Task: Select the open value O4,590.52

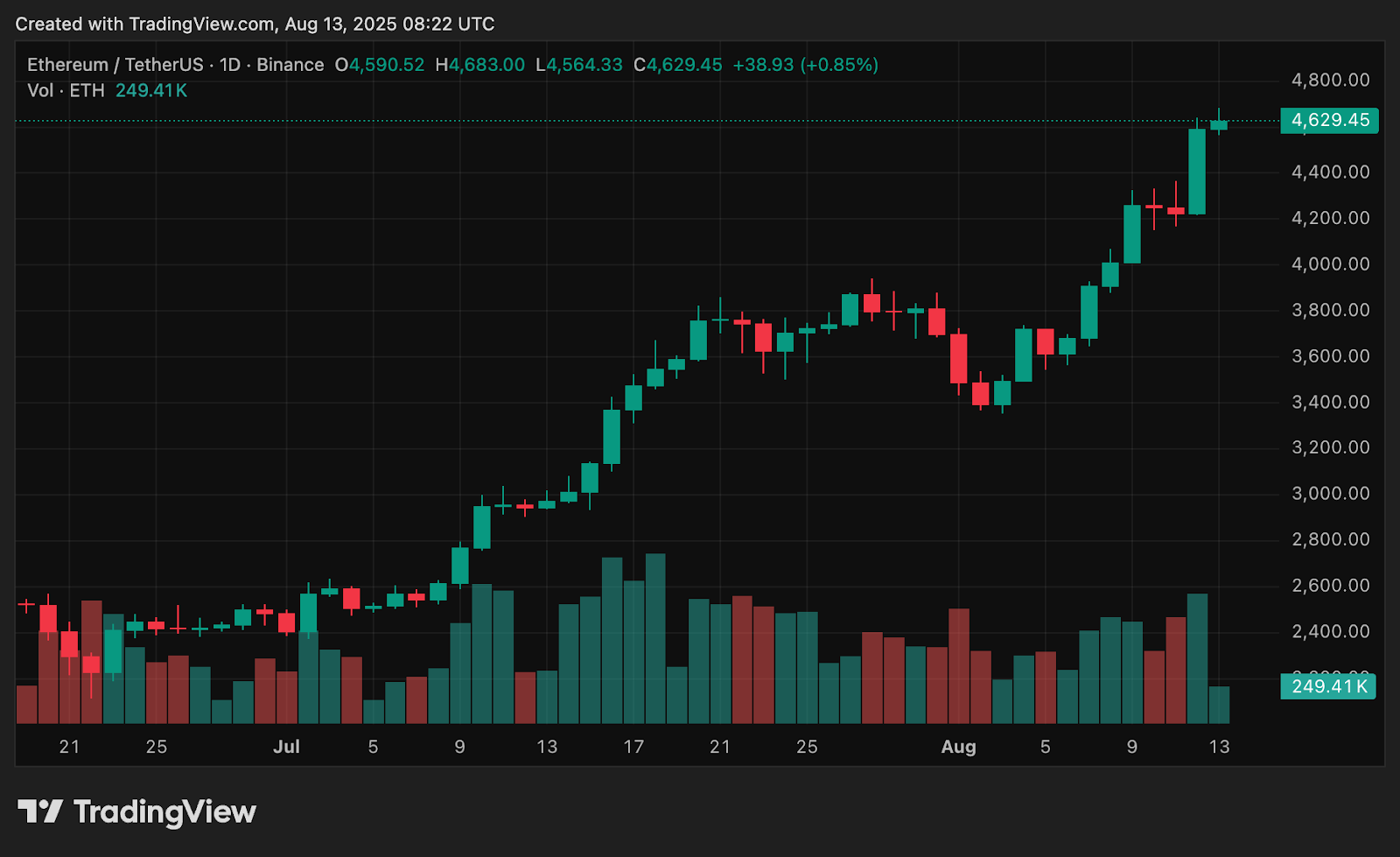Action: 380,65
